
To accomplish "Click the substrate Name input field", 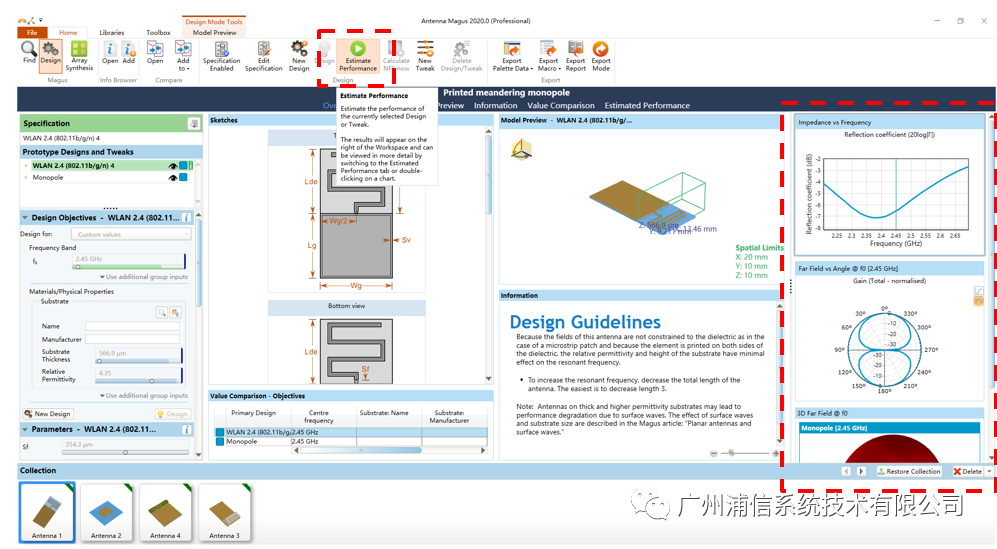I will pyautogui.click(x=133, y=326).
